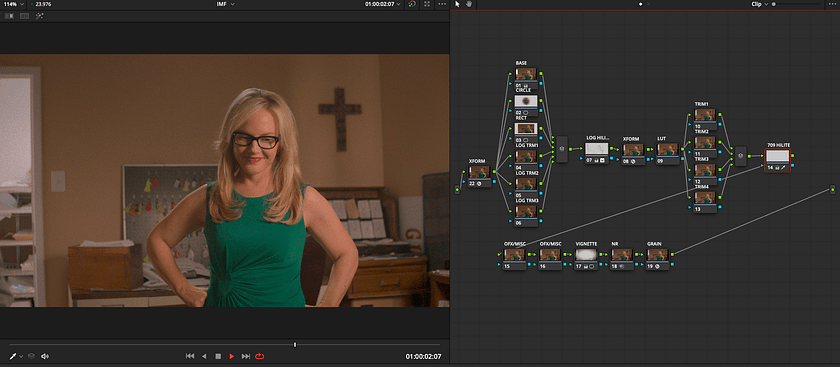Viewport: 840px width, 367px height.
Task: Select the LOG TRM2 node 05
Action: [526, 188]
